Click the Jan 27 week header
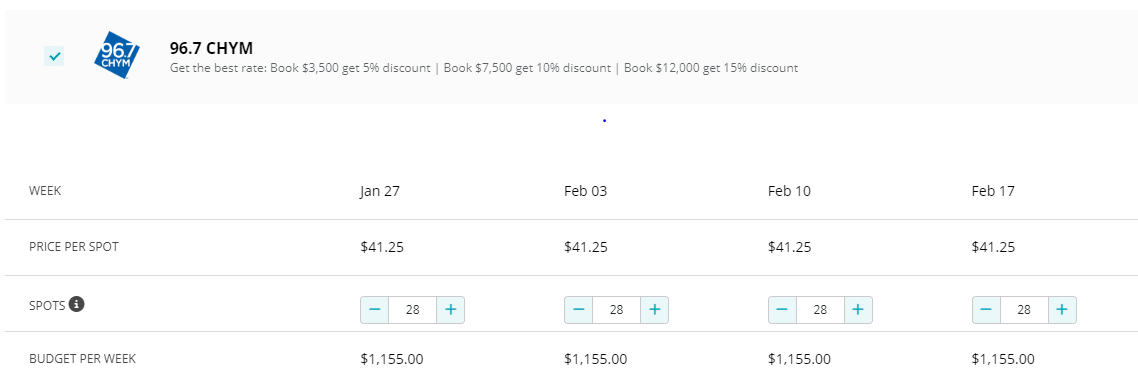The width and height of the screenshot is (1138, 386). 380,192
